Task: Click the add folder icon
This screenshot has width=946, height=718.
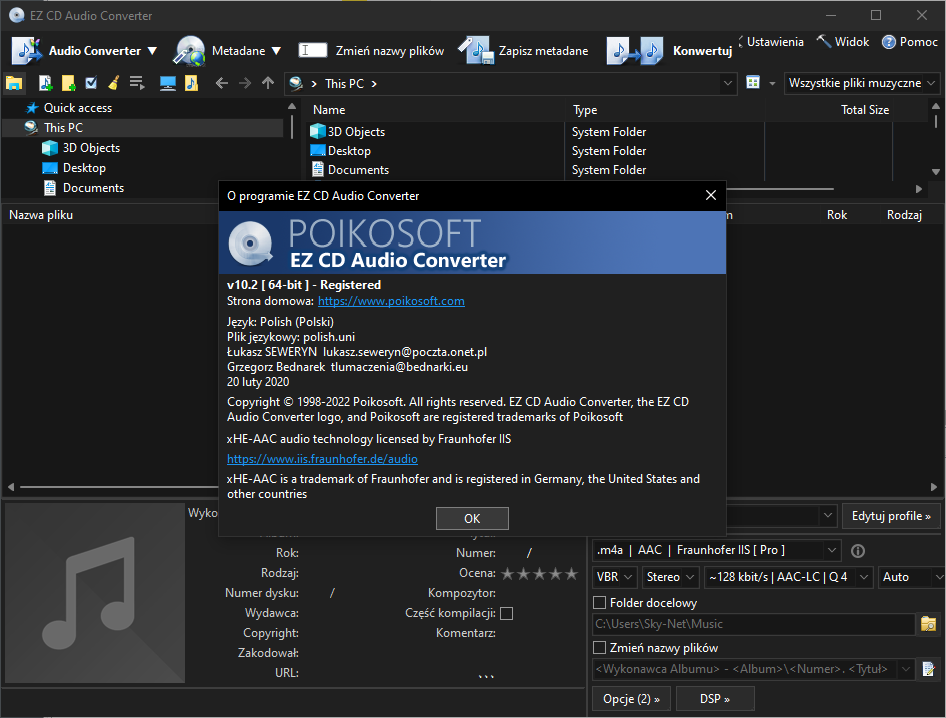Action: click(68, 83)
